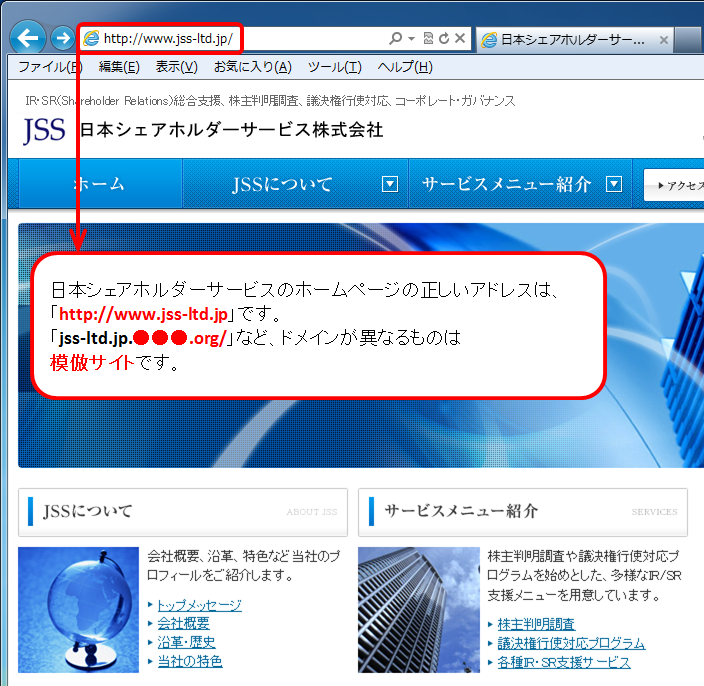Open the 編集(E) menu
This screenshot has height=686, width=704.
(119, 67)
